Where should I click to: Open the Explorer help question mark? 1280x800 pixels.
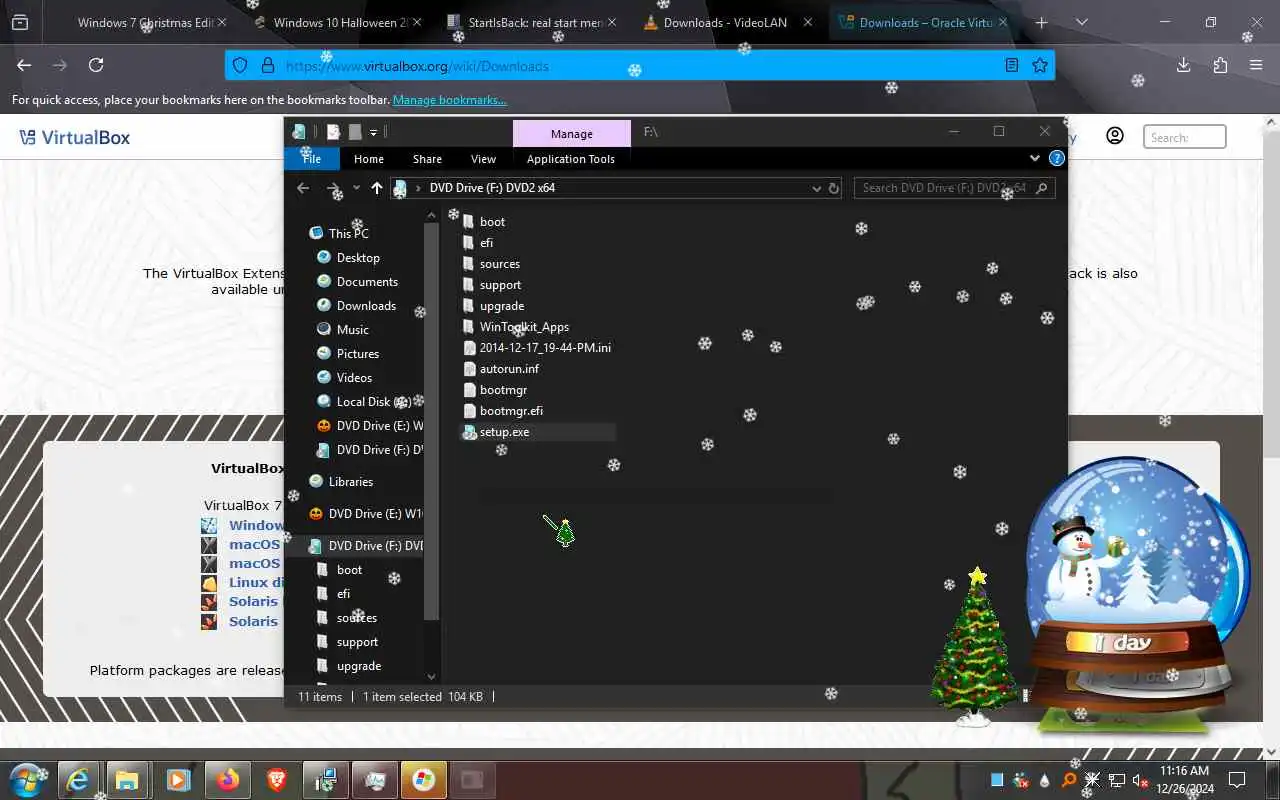(1056, 158)
